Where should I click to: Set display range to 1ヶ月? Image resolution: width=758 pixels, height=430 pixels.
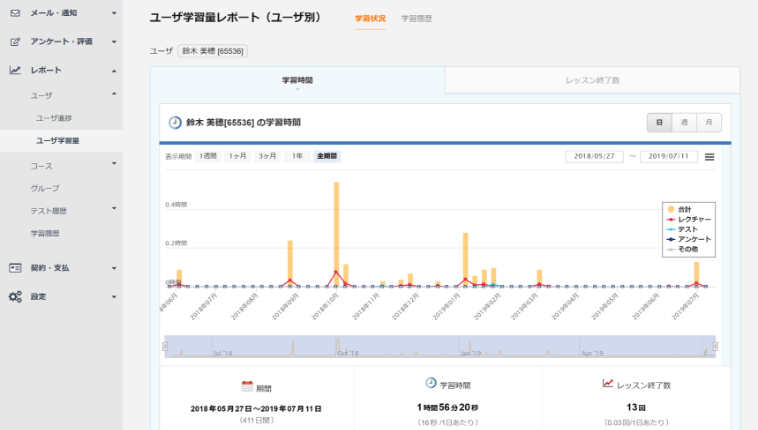coord(237,156)
